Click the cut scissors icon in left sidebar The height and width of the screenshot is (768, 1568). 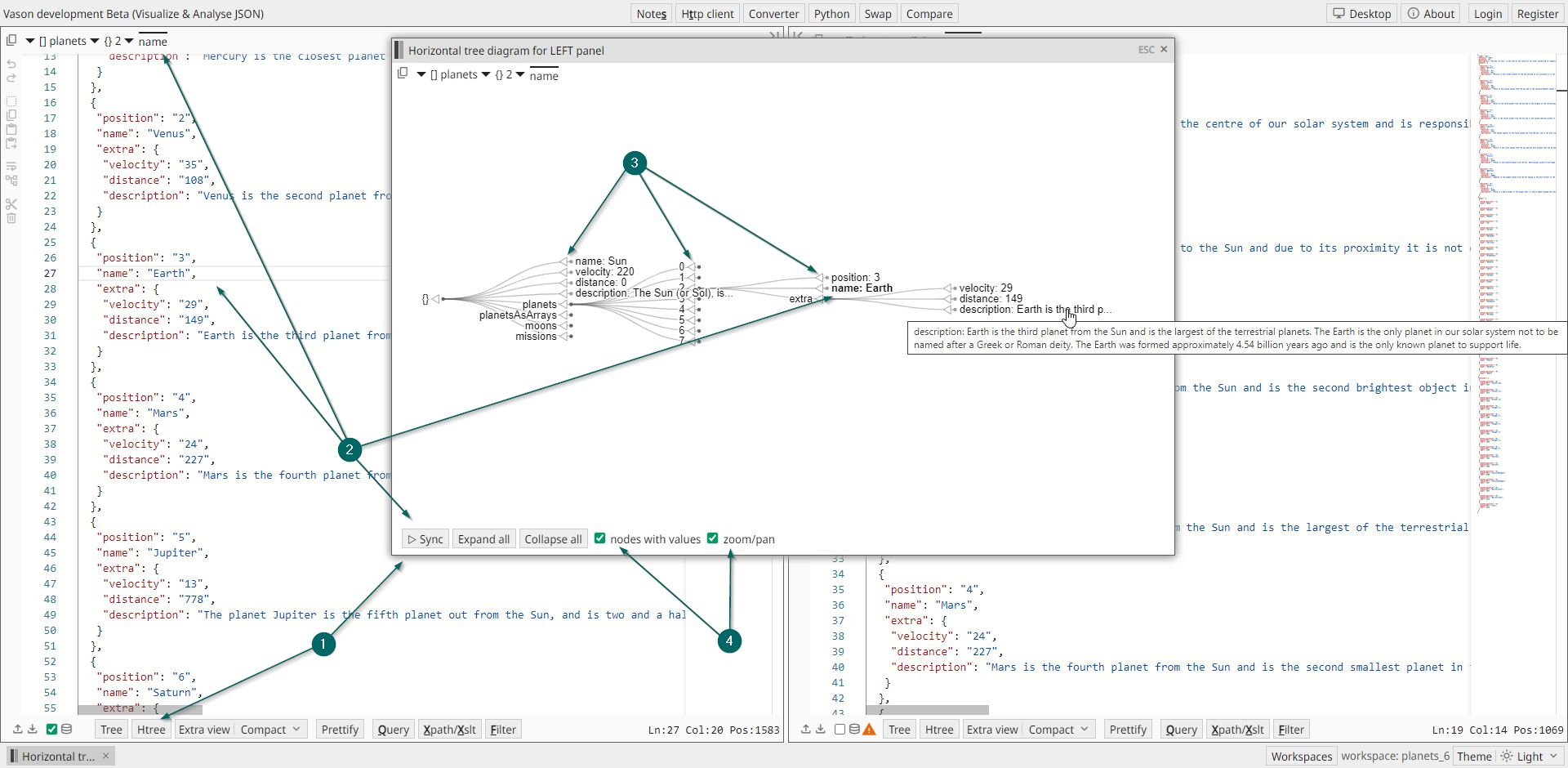(11, 203)
